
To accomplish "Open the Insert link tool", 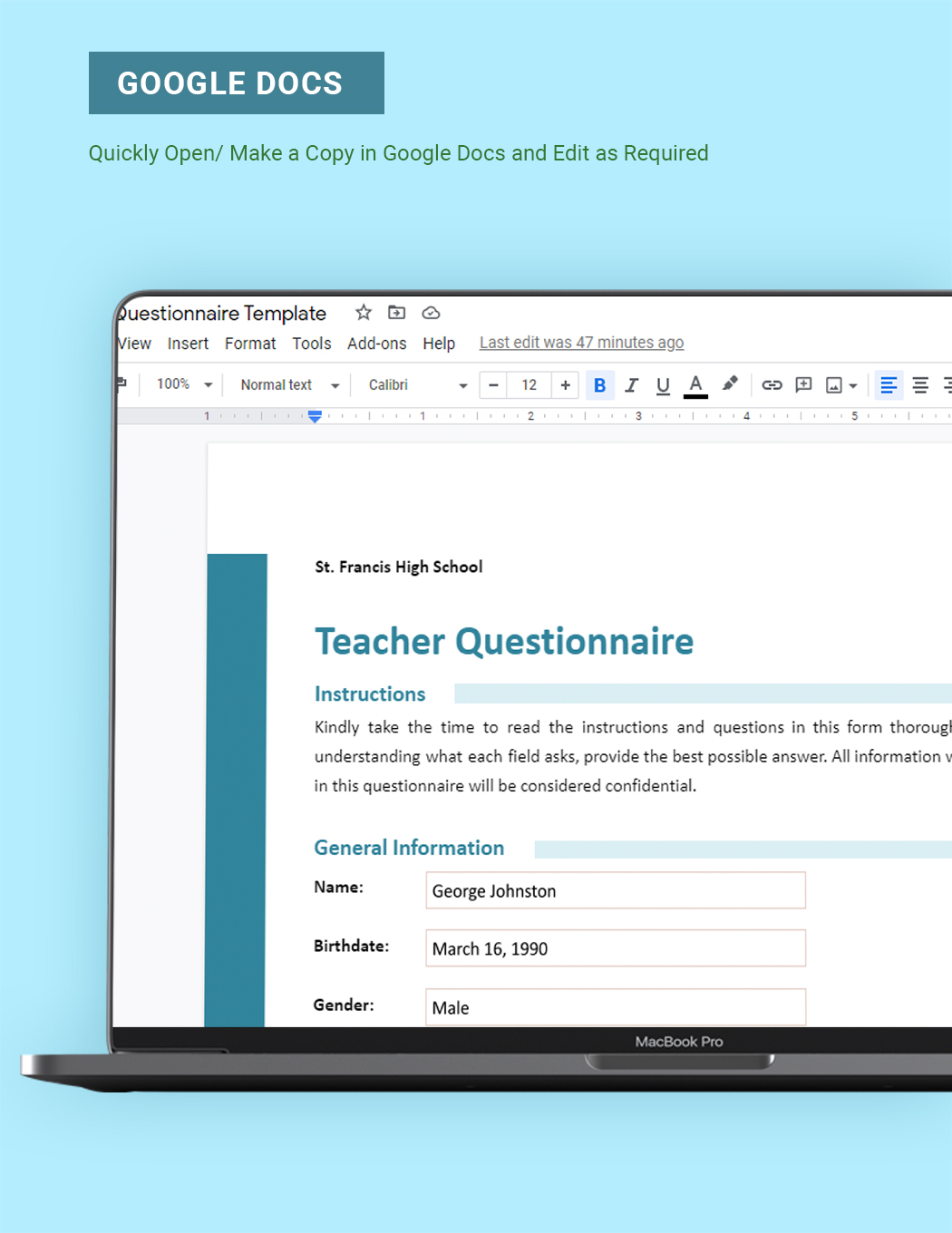I will (x=772, y=384).
